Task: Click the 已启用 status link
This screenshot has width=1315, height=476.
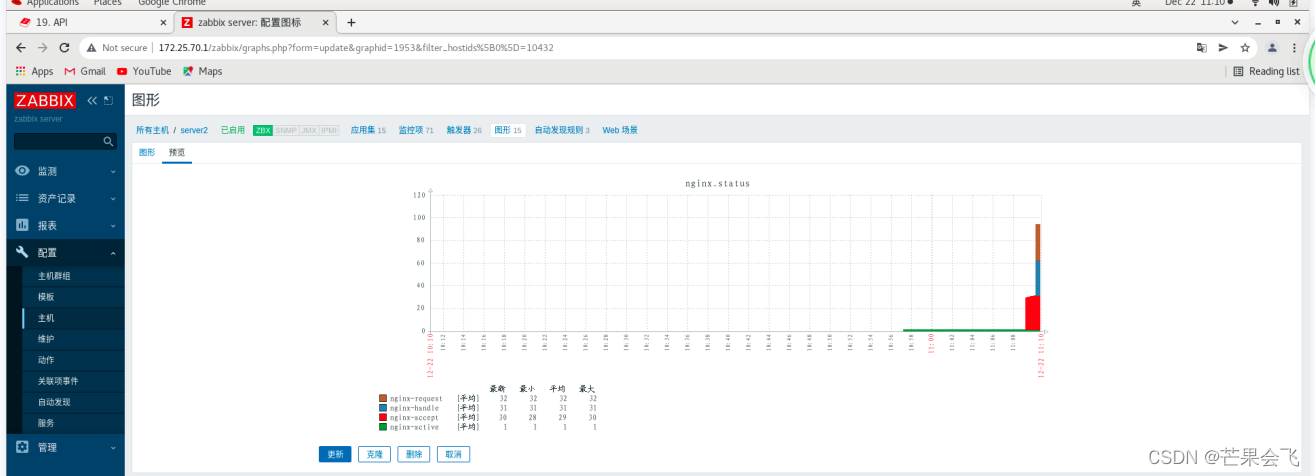Action: (x=233, y=130)
